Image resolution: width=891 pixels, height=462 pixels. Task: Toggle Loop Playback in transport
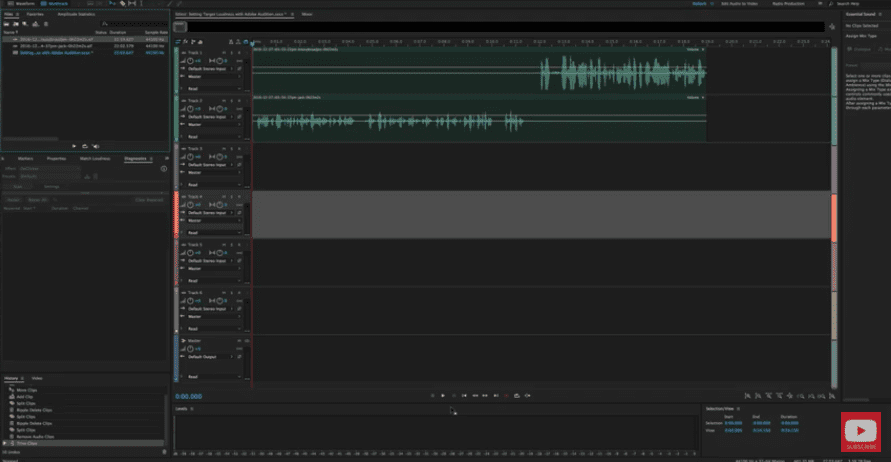(517, 396)
